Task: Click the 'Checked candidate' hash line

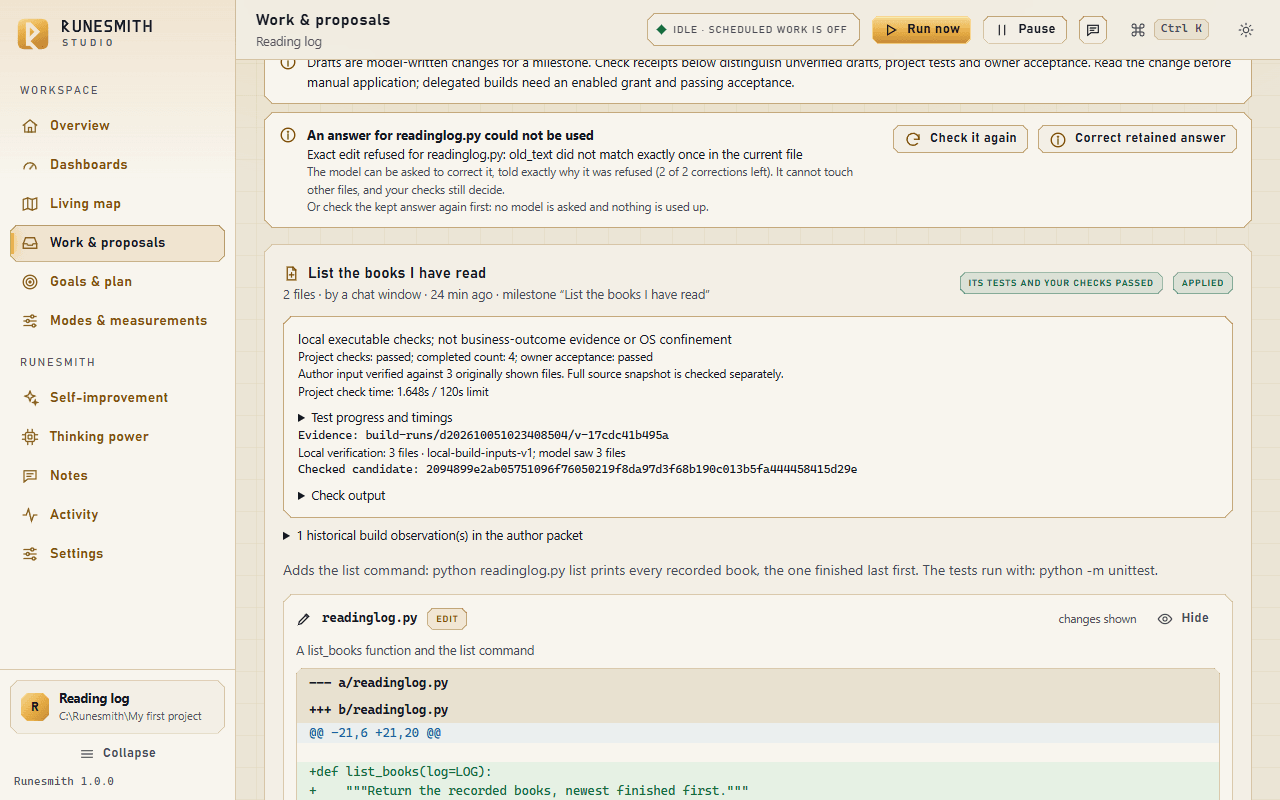Action: click(577, 470)
